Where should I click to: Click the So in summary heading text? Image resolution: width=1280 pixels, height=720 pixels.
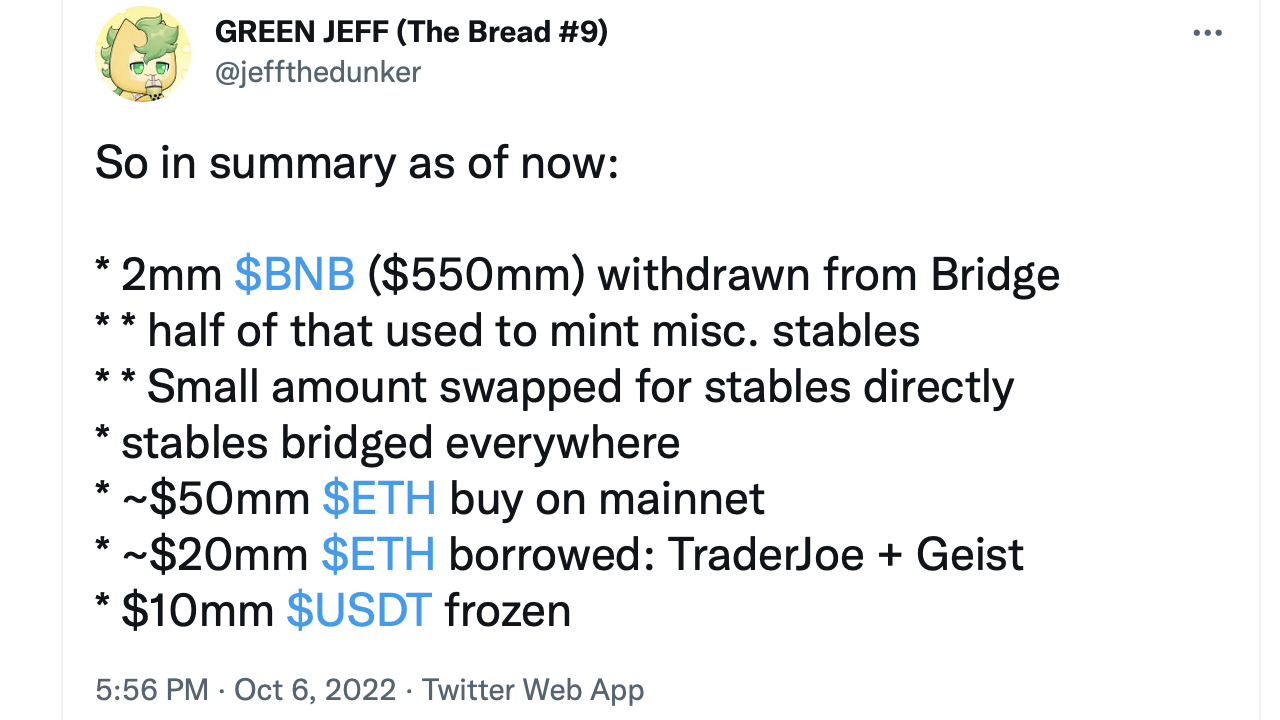click(x=357, y=162)
